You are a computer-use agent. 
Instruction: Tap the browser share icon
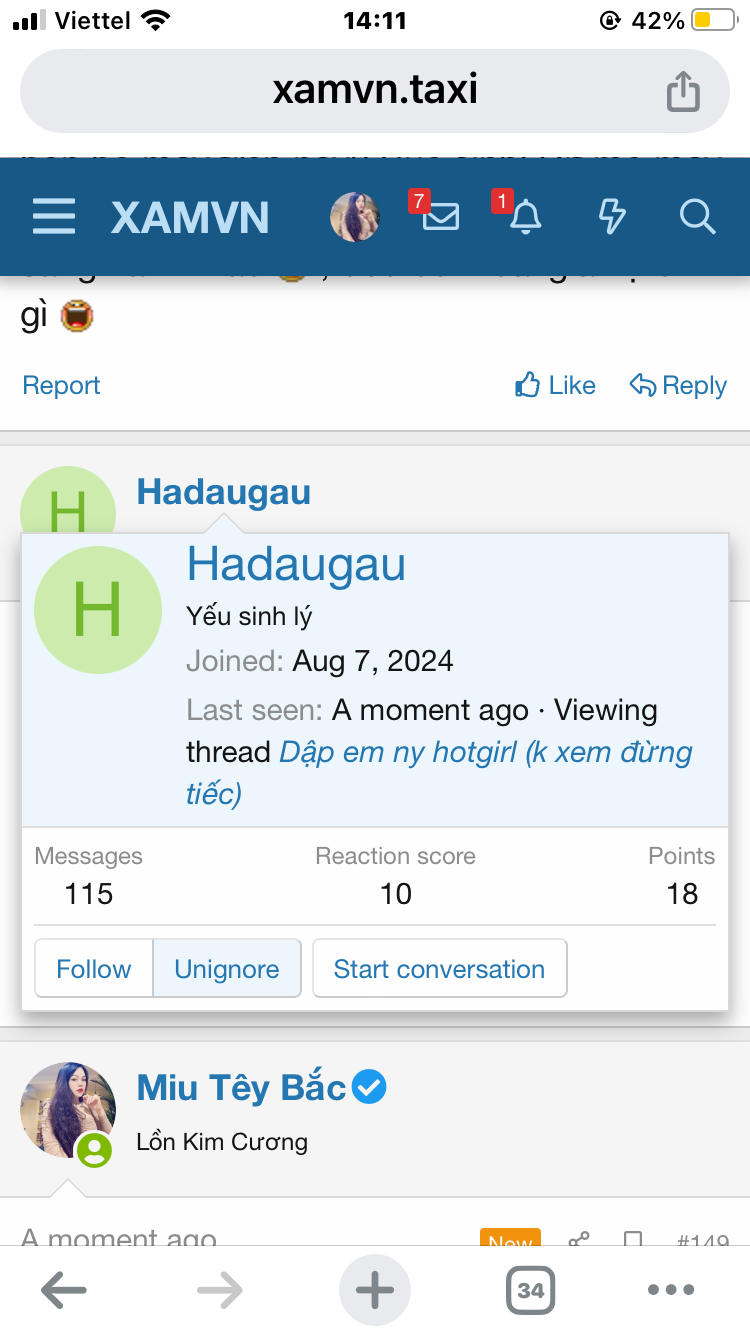[x=683, y=92]
